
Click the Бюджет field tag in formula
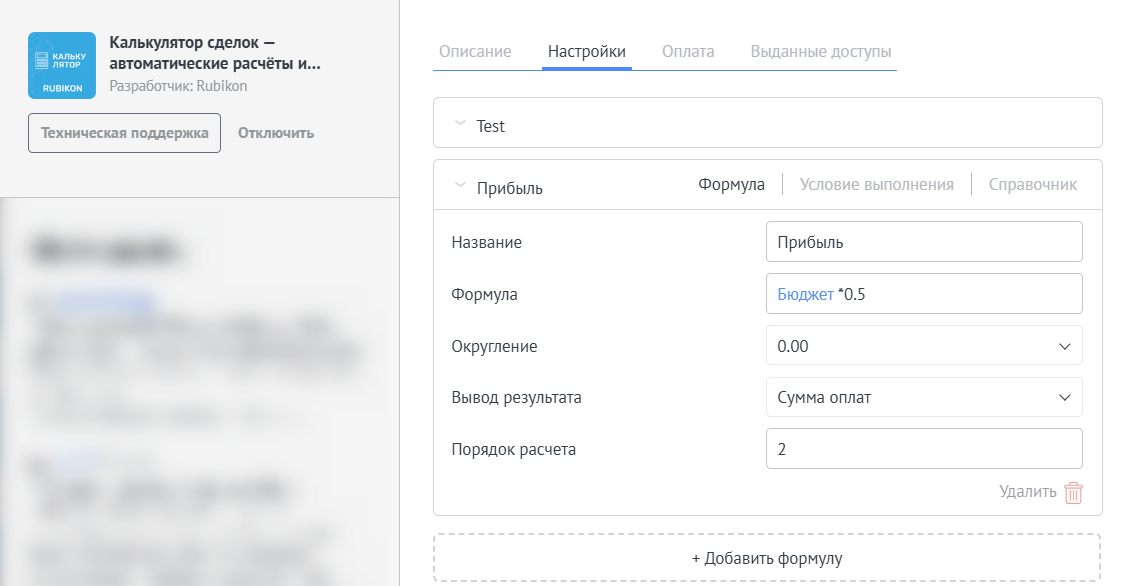coord(805,294)
